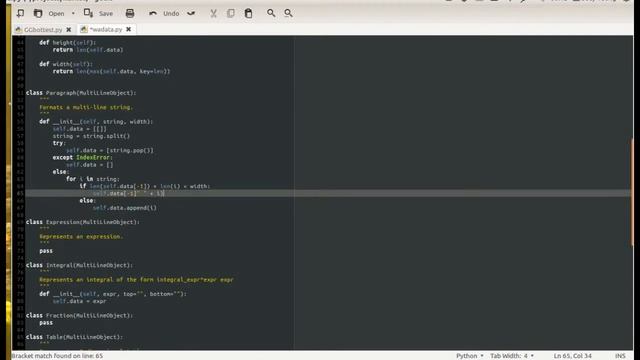Image resolution: width=640 pixels, height=360 pixels.
Task: Create a new document with the toolbar icon
Action: [x=20, y=13]
